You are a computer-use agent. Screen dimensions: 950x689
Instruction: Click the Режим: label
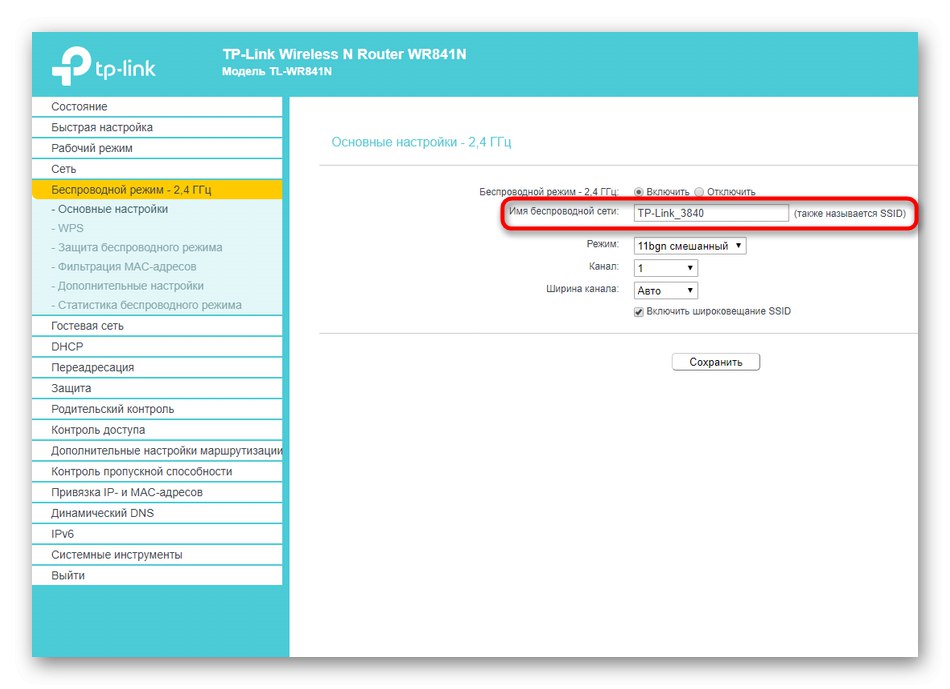pos(603,244)
